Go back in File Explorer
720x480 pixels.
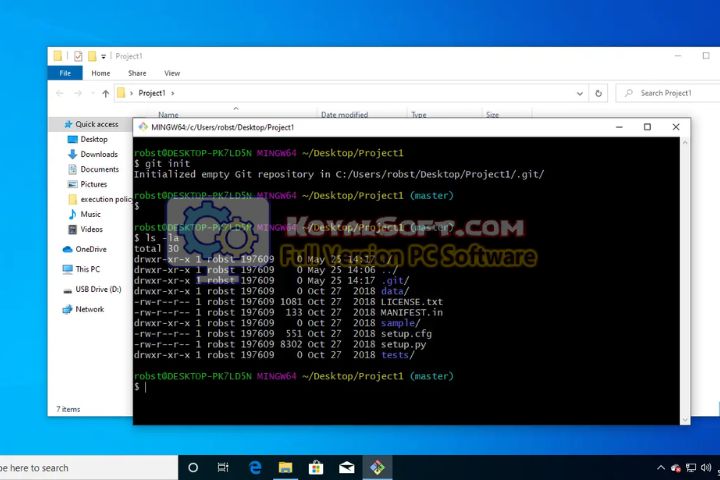click(x=60, y=93)
